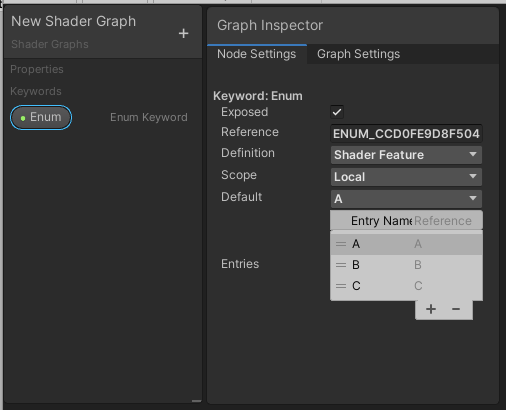Click the Reference field with ENUM_CCD0FE9D8F504
506x410 pixels.
pyautogui.click(x=406, y=134)
